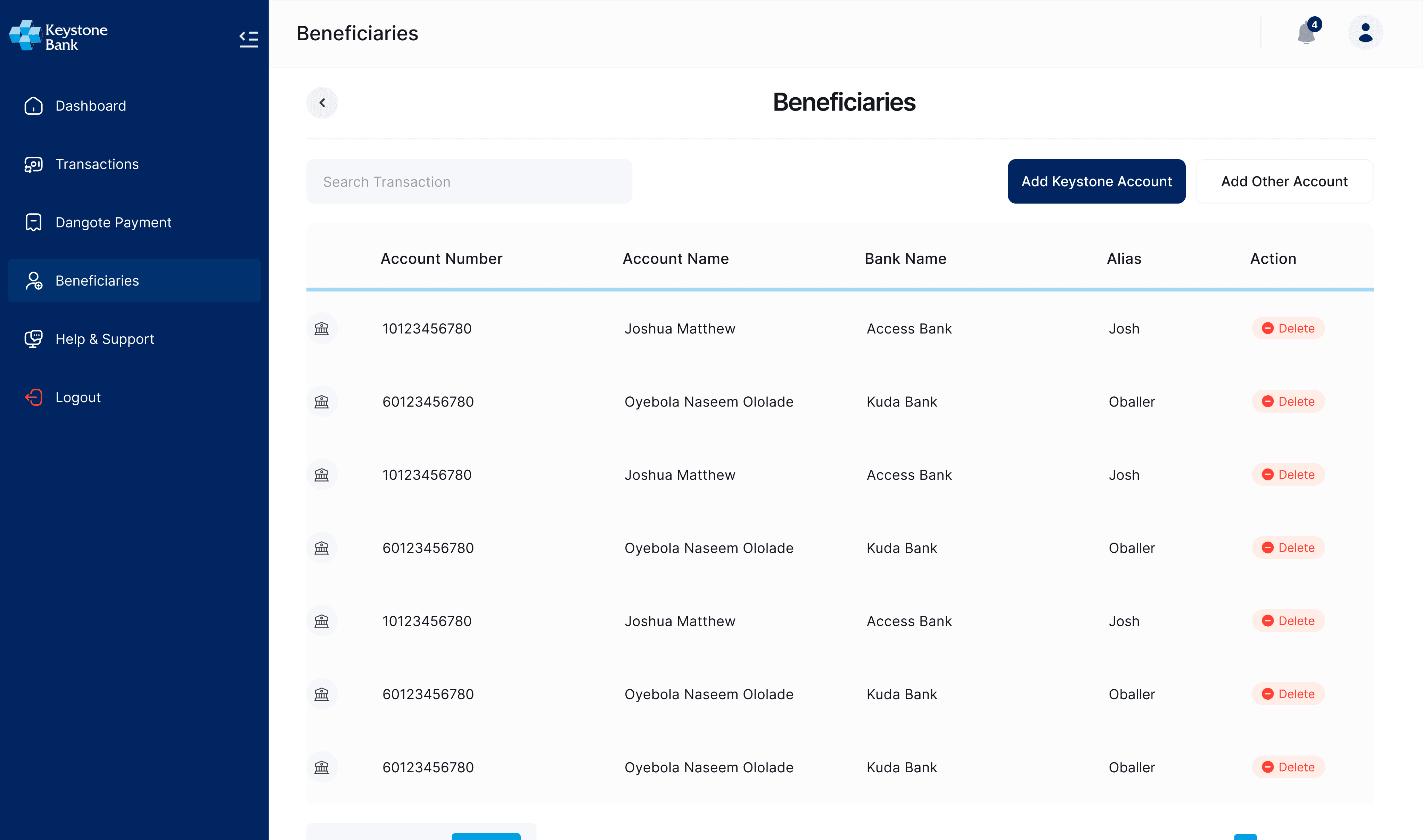Click alias Oballer in the second row
This screenshot has height=840, width=1423.
(1132, 401)
